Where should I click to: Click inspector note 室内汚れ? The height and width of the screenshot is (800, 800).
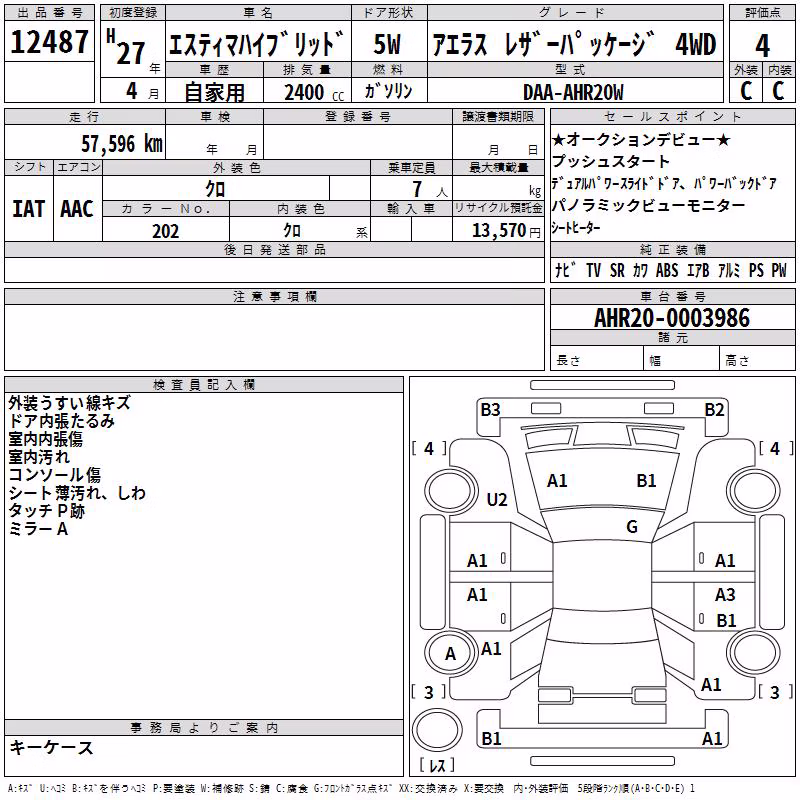(39, 457)
